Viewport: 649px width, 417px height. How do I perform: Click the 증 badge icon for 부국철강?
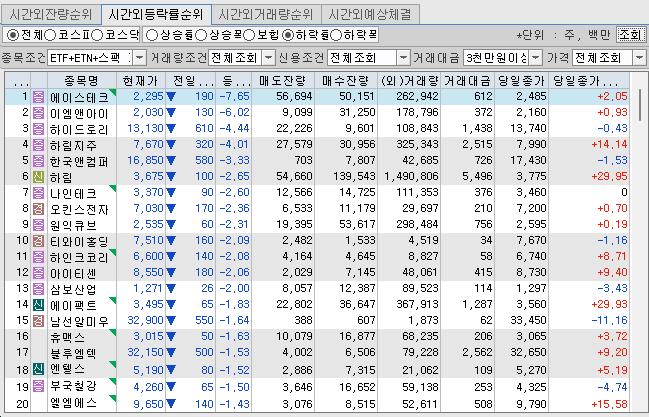click(x=38, y=387)
